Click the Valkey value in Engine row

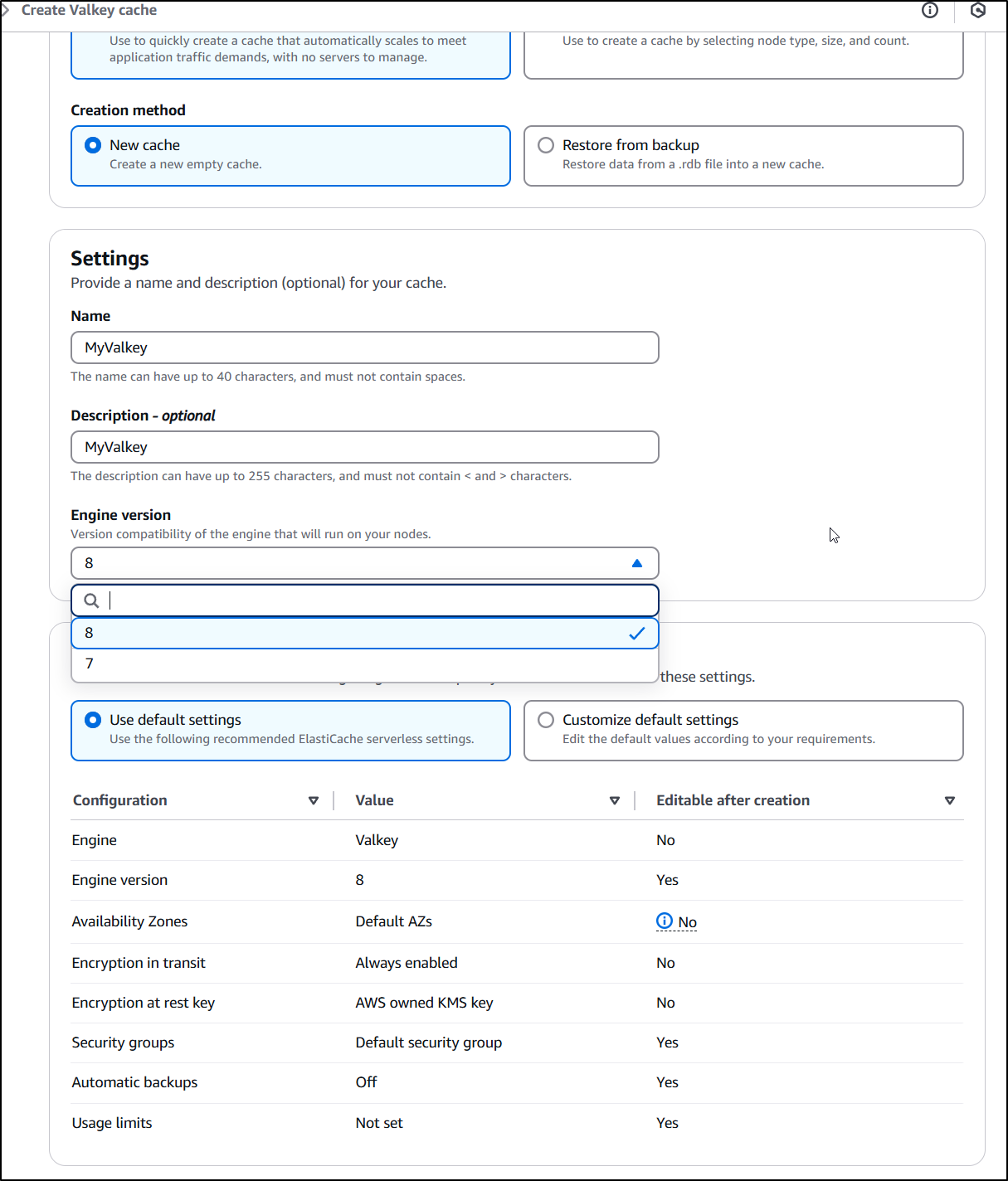pos(377,840)
